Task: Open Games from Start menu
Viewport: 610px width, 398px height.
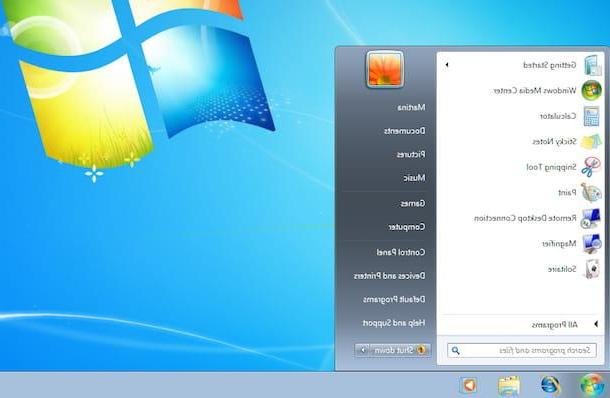Action: 413,203
